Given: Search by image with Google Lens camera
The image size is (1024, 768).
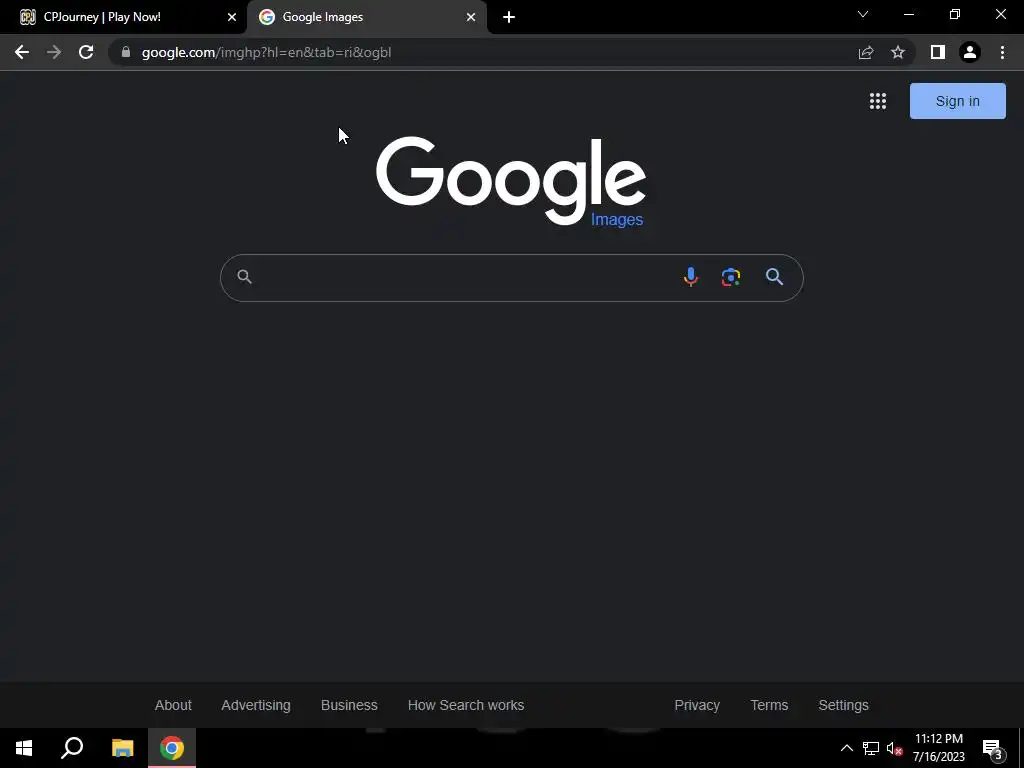Looking at the screenshot, I should click(x=731, y=278).
